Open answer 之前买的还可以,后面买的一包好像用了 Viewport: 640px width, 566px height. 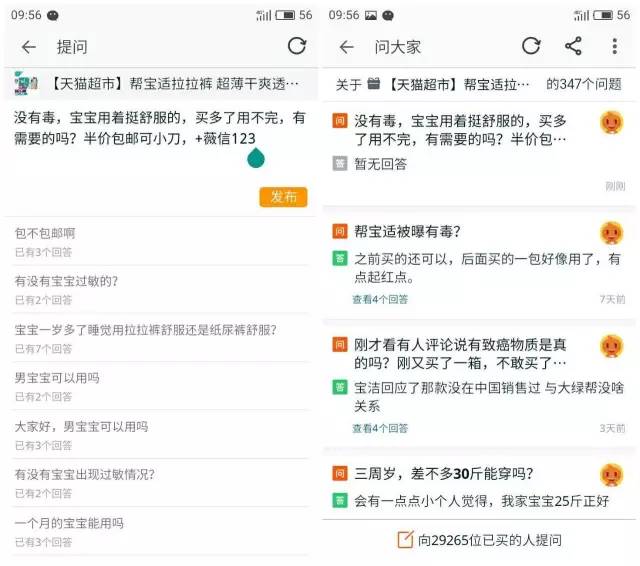coord(487,268)
